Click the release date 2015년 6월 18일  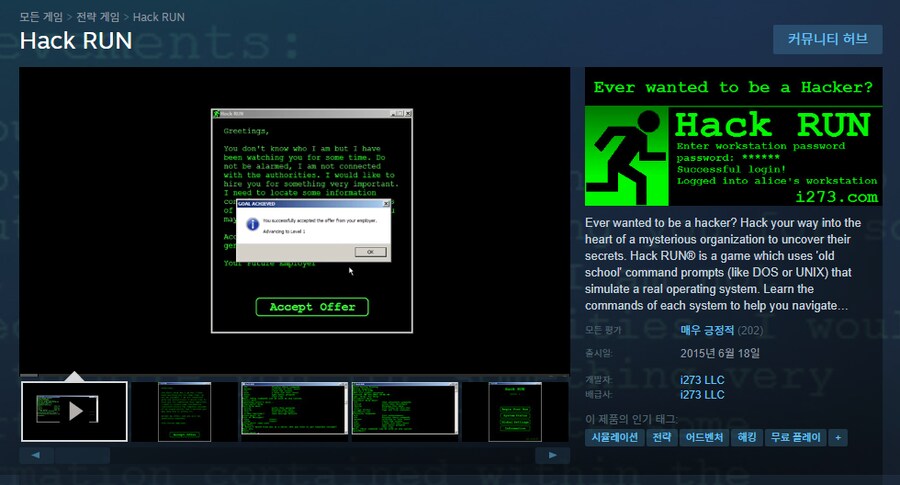point(720,354)
